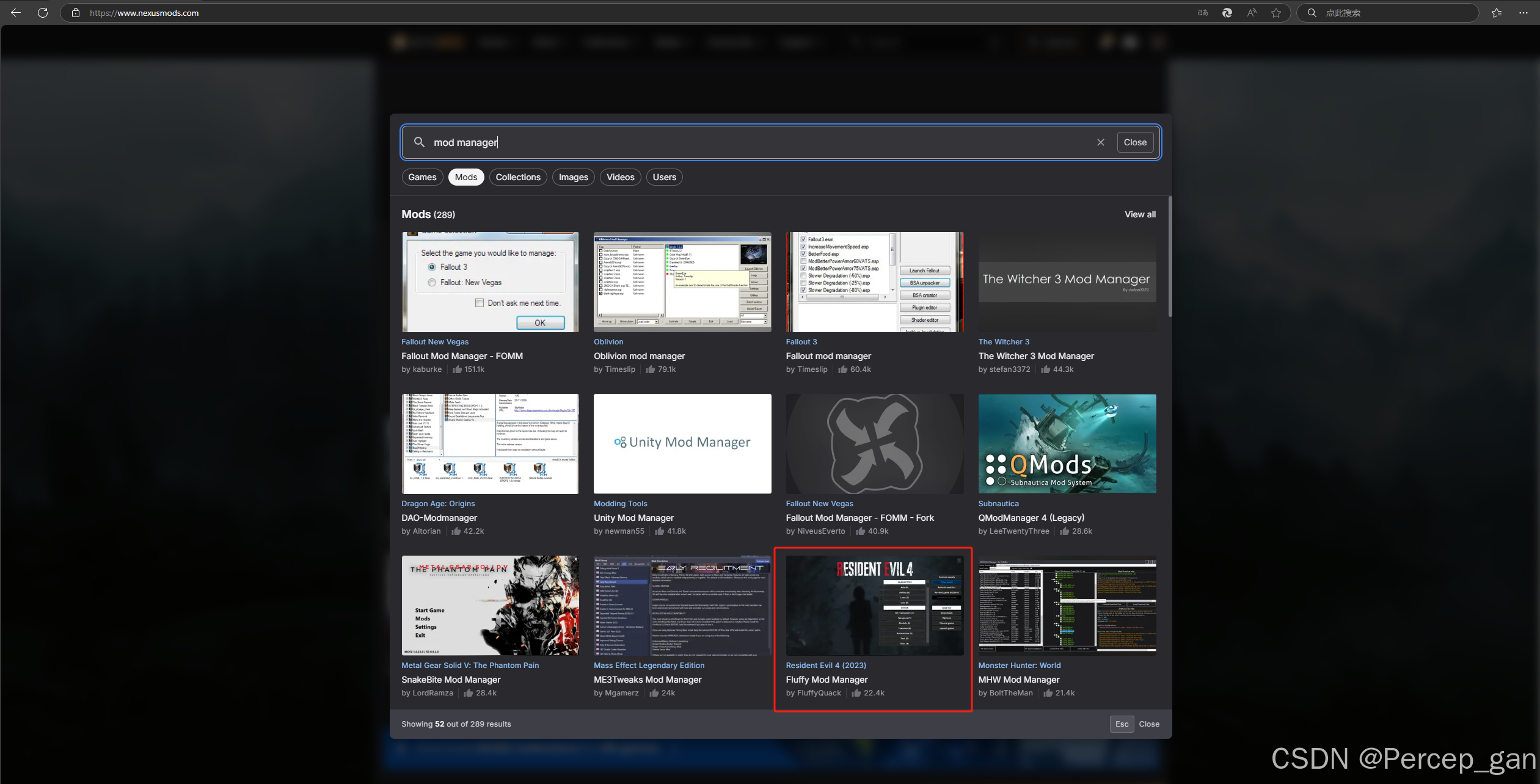Select the Collections filter tab
The image size is (1540, 784).
(x=518, y=177)
